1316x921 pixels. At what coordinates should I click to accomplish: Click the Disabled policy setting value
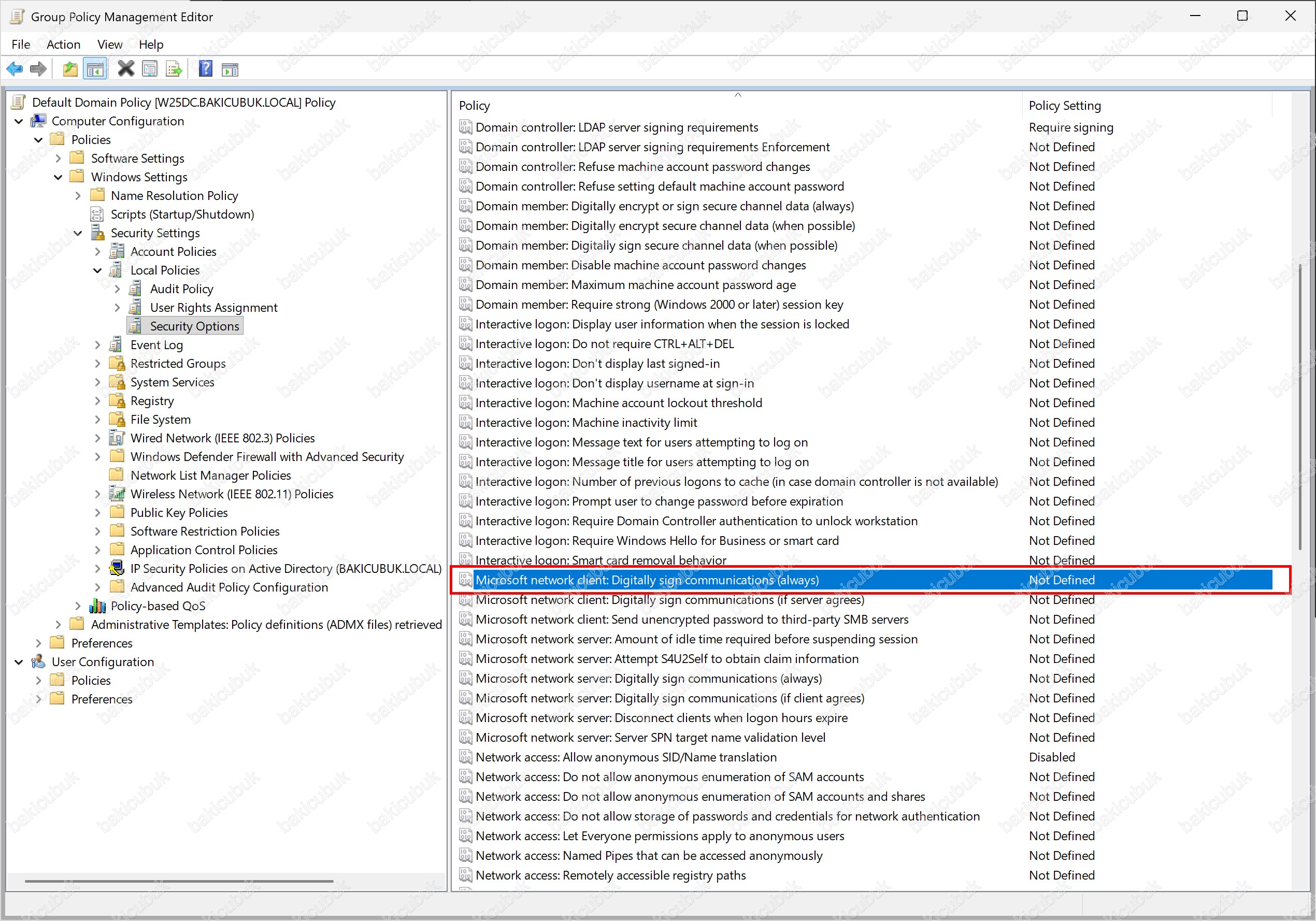tap(1052, 757)
